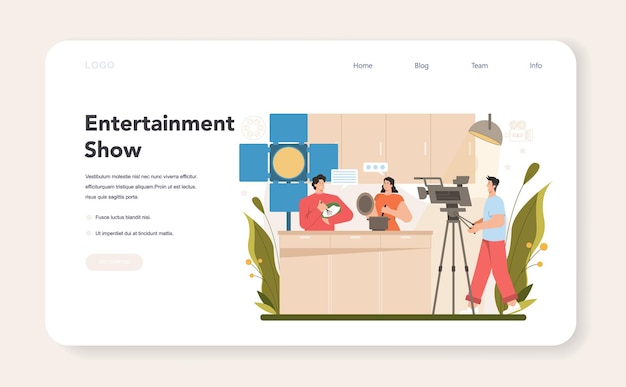Go to the Blog page
The width and height of the screenshot is (626, 387).
pos(421,65)
